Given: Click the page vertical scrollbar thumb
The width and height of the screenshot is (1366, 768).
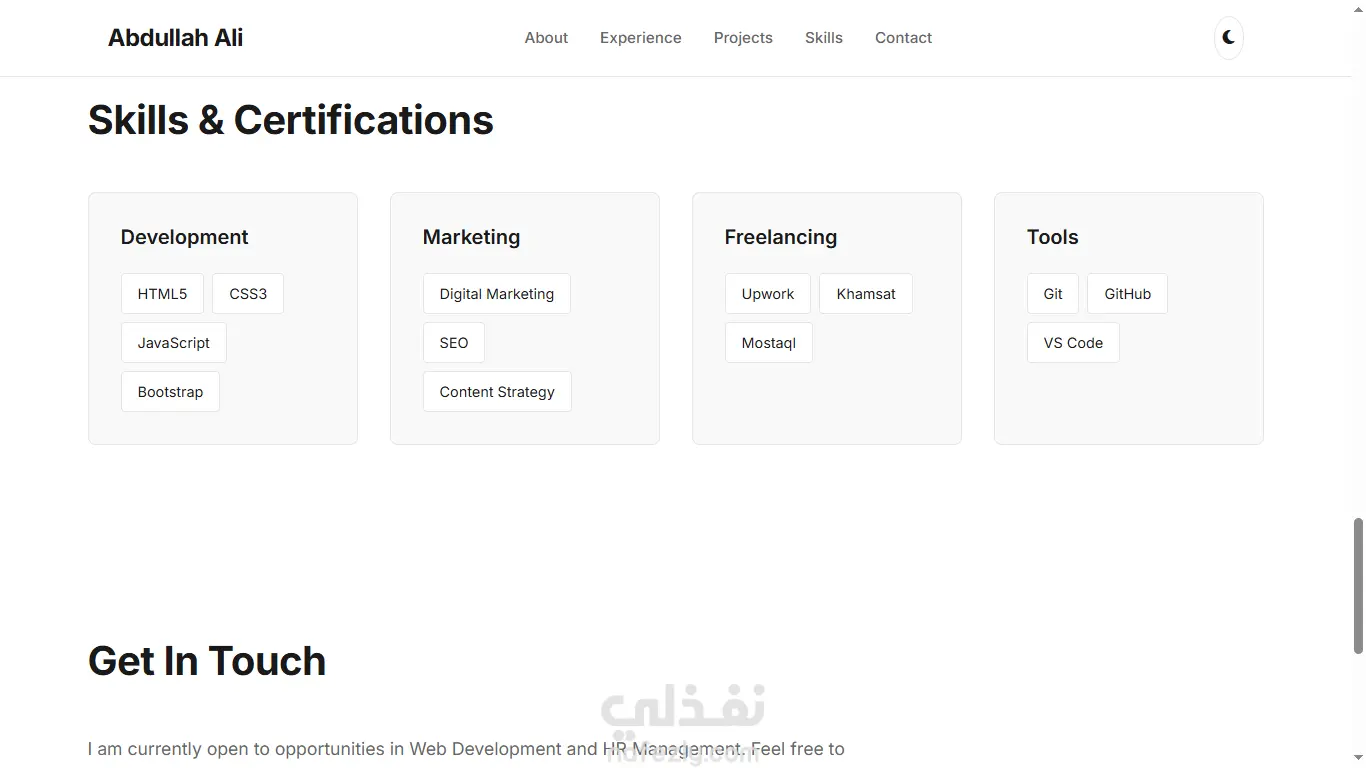Looking at the screenshot, I should [1358, 586].
